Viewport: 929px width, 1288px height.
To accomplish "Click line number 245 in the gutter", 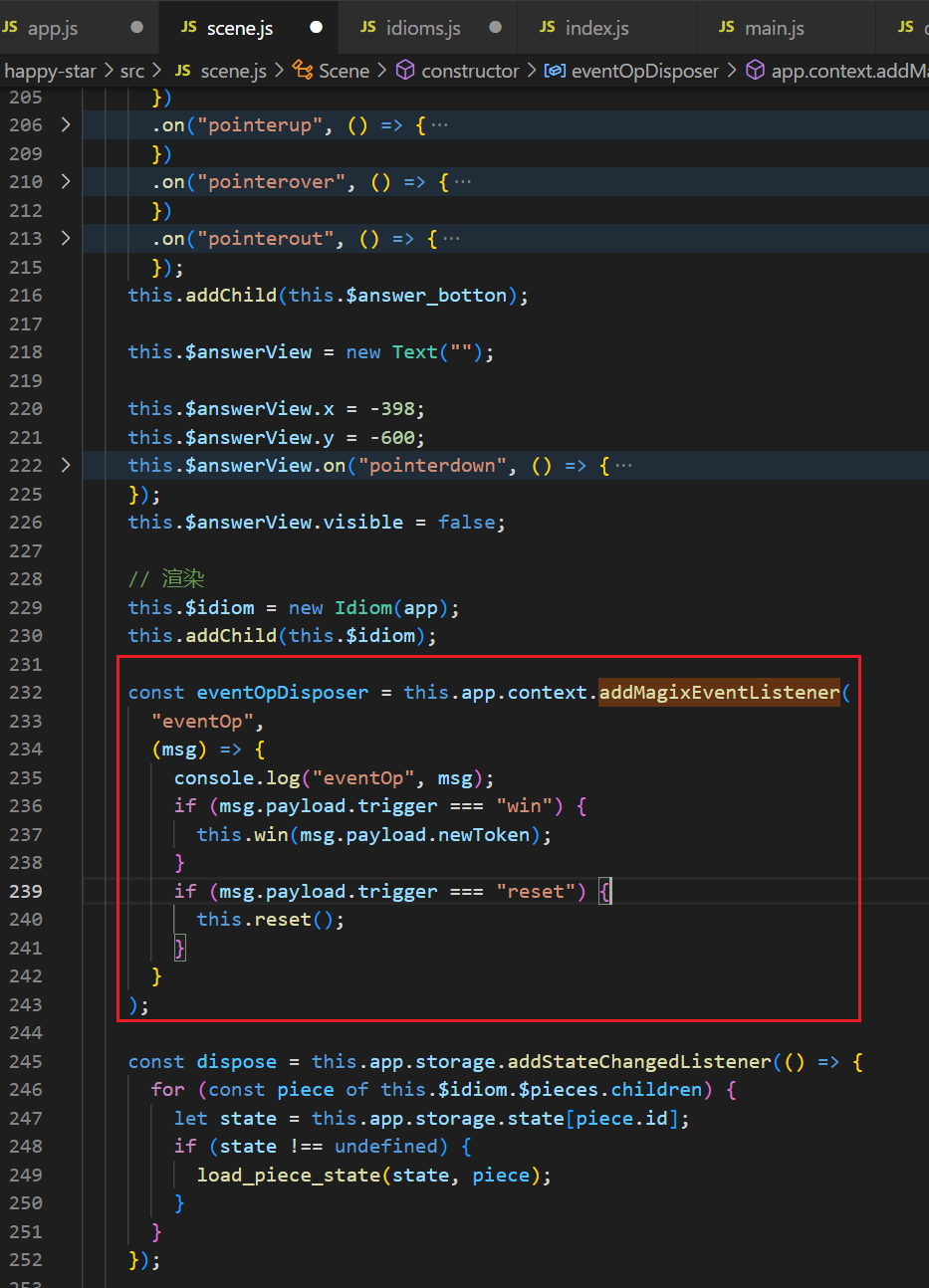I will pos(26,1061).
